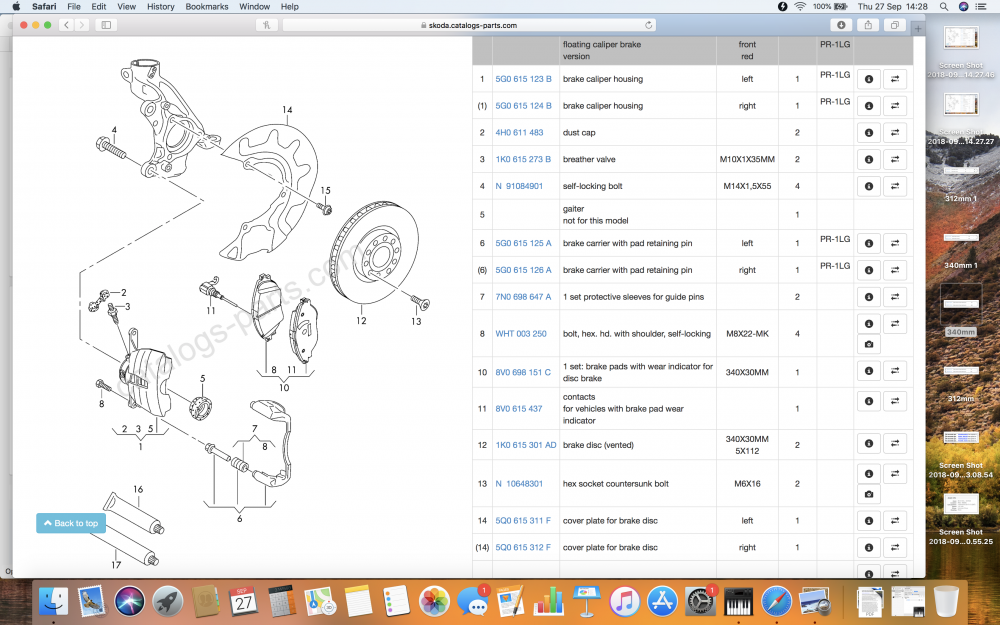Open info for brake caliper housing left
The height and width of the screenshot is (625, 1000).
(x=869, y=79)
